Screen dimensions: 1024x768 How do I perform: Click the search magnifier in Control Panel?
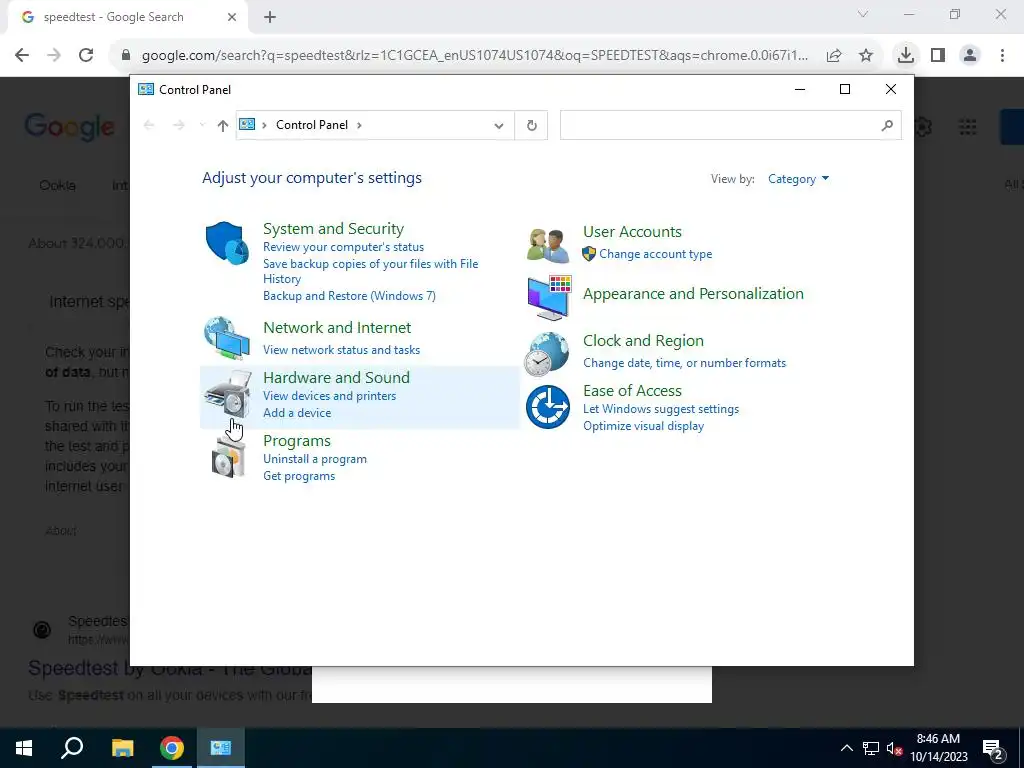(887, 125)
